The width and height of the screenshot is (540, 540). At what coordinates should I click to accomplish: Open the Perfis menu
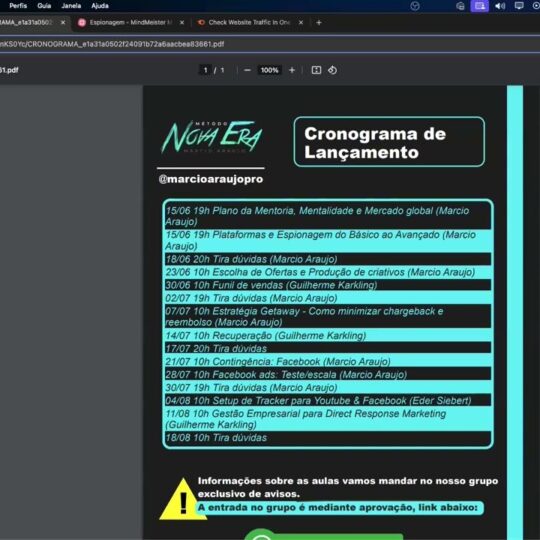18,6
